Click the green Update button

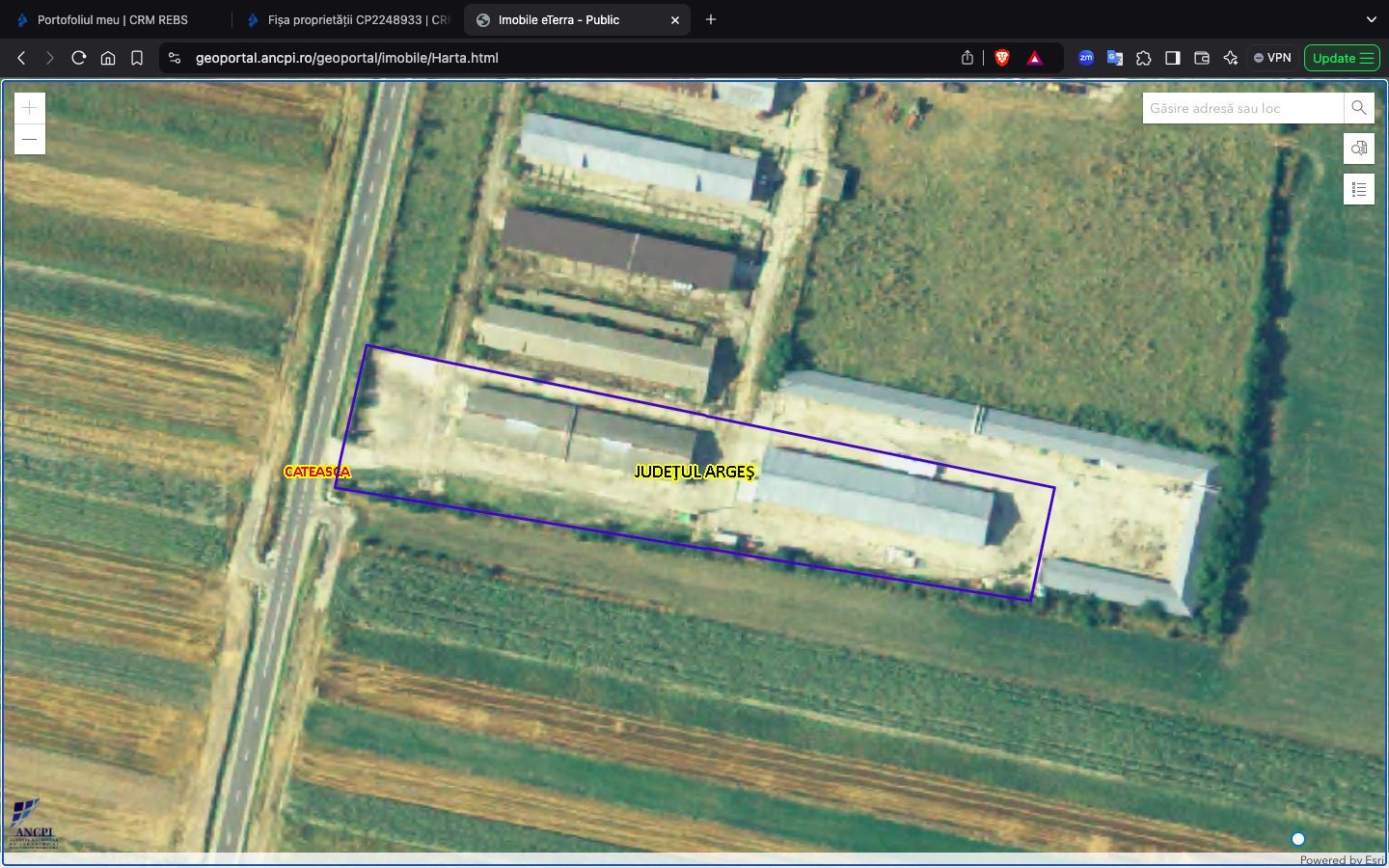[1342, 58]
